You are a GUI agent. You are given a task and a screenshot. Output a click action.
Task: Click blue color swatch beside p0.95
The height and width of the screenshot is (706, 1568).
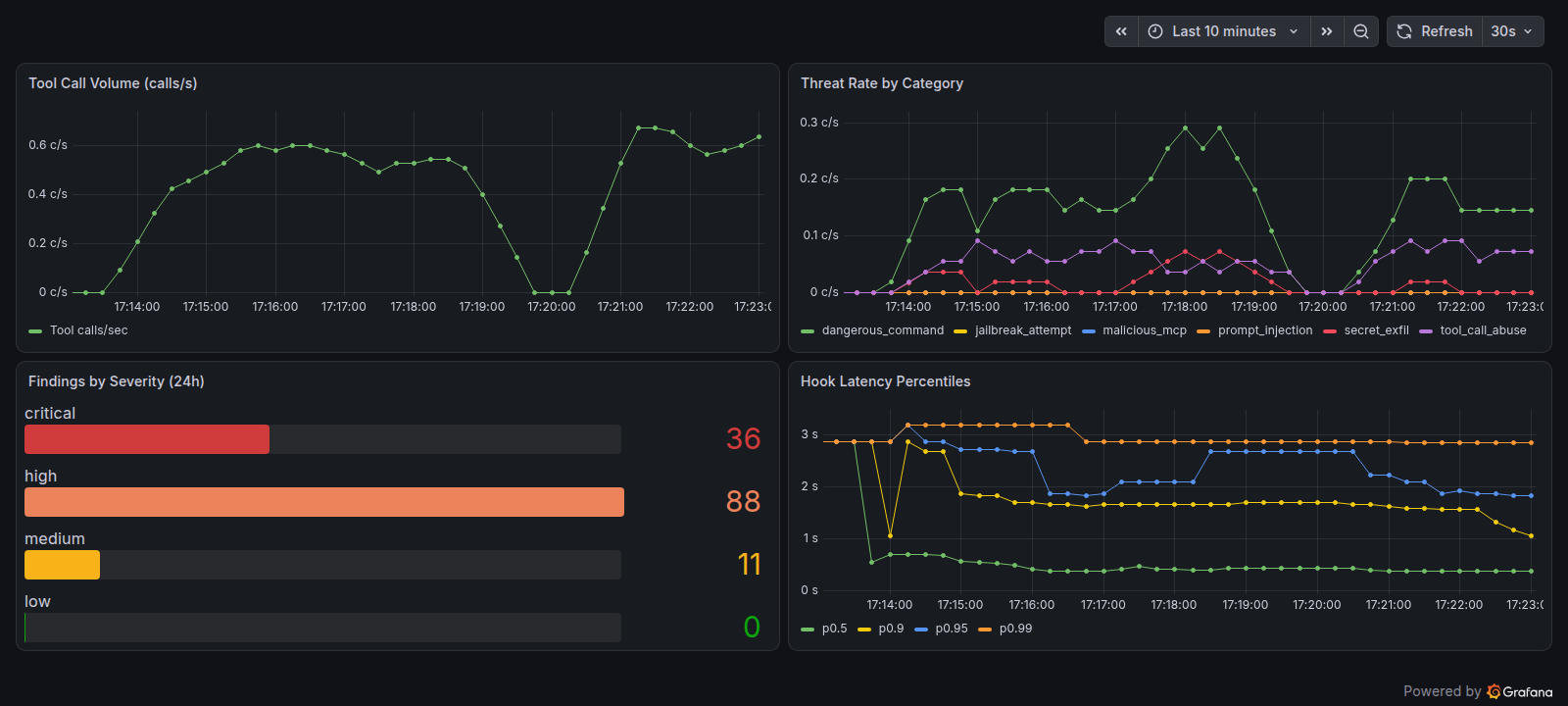pos(921,630)
